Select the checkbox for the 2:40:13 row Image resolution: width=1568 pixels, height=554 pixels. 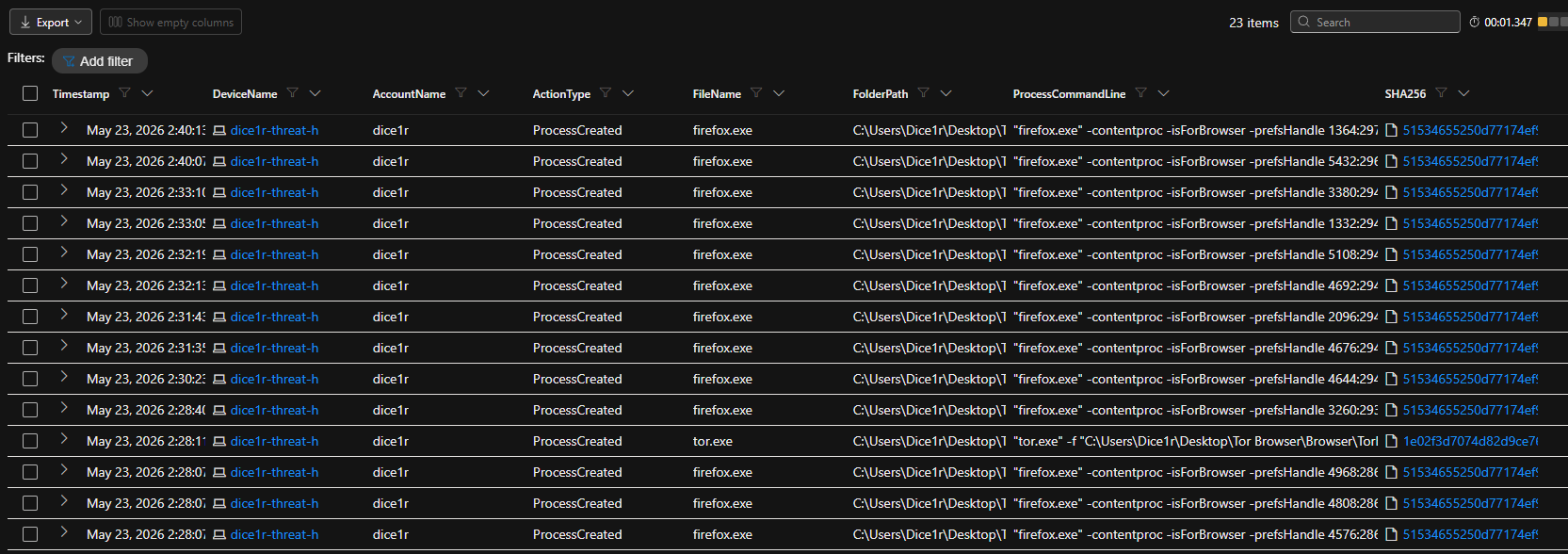[30, 130]
